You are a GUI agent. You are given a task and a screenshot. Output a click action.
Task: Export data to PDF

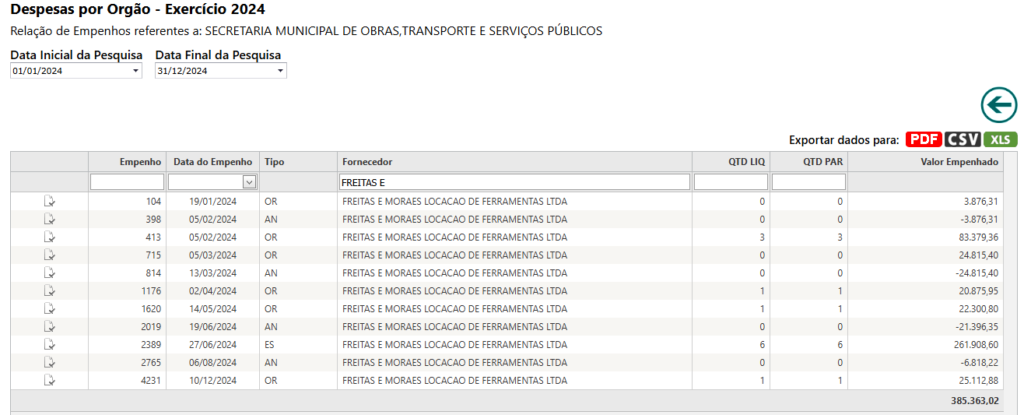tap(923, 139)
